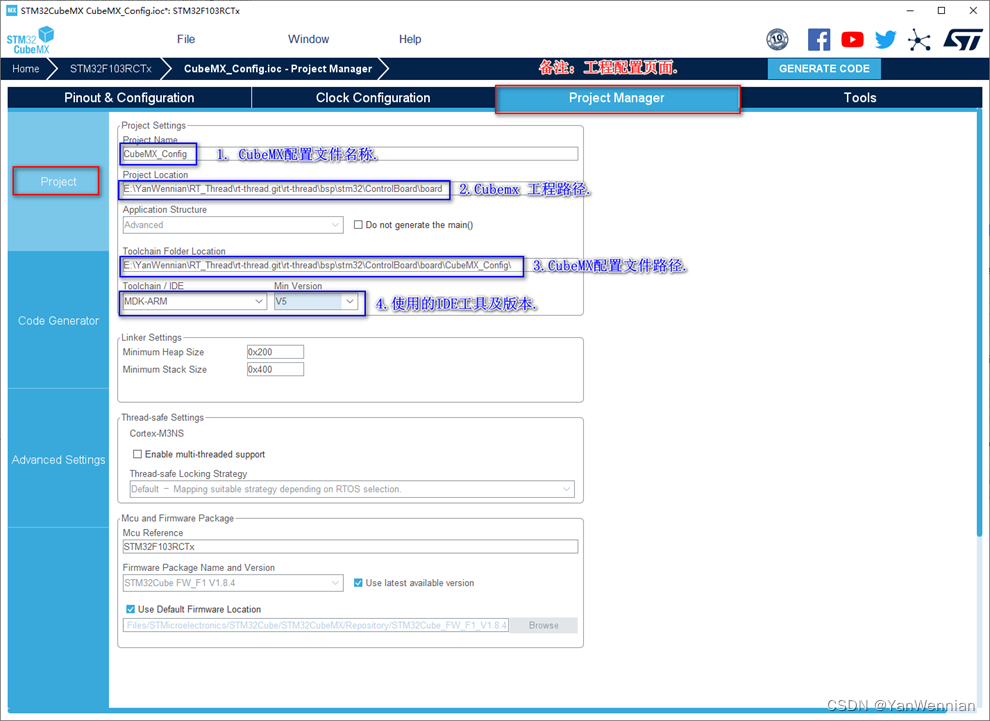This screenshot has width=990, height=721.
Task: Switch to the Tools tab
Action: pyautogui.click(x=860, y=98)
